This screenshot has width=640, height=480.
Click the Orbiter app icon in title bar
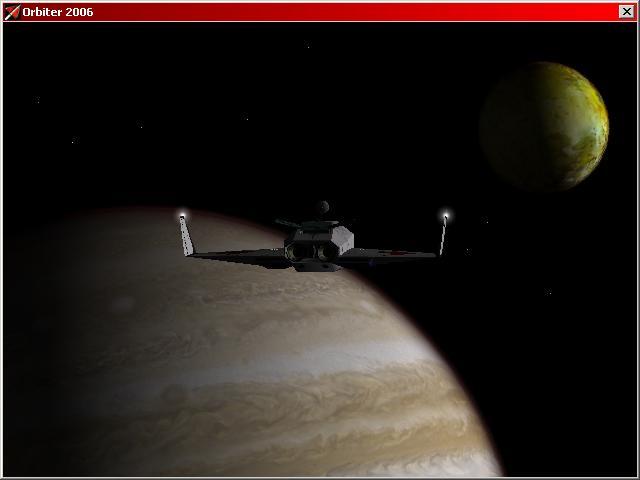pos(11,12)
